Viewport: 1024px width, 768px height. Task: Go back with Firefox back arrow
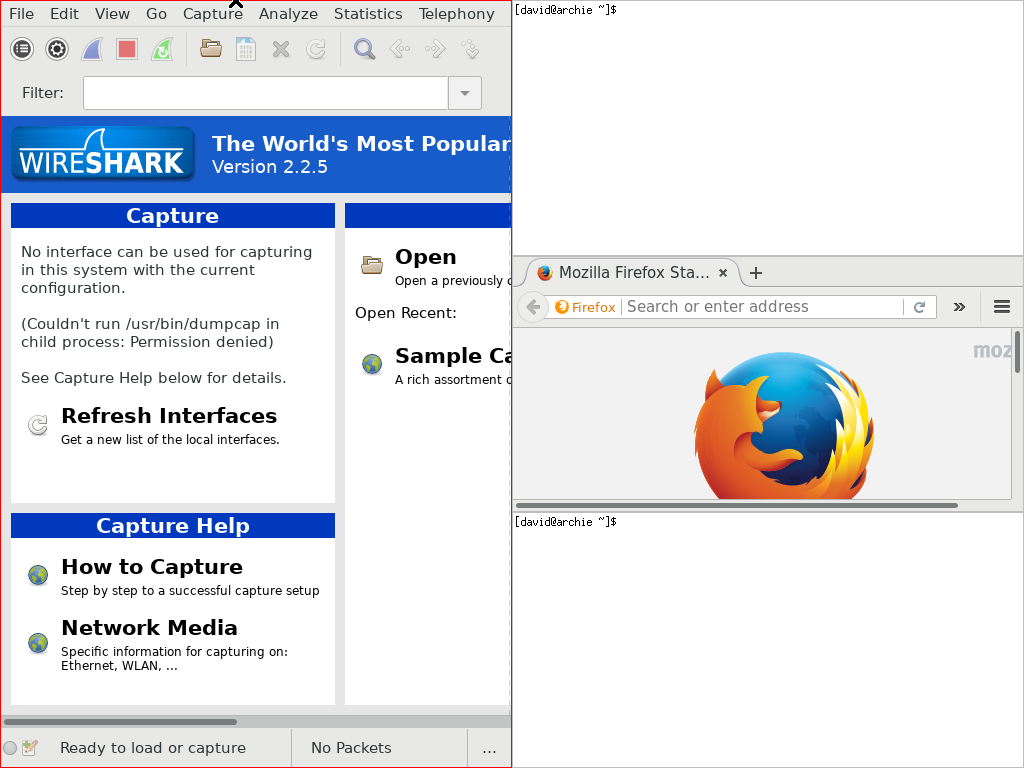533,307
